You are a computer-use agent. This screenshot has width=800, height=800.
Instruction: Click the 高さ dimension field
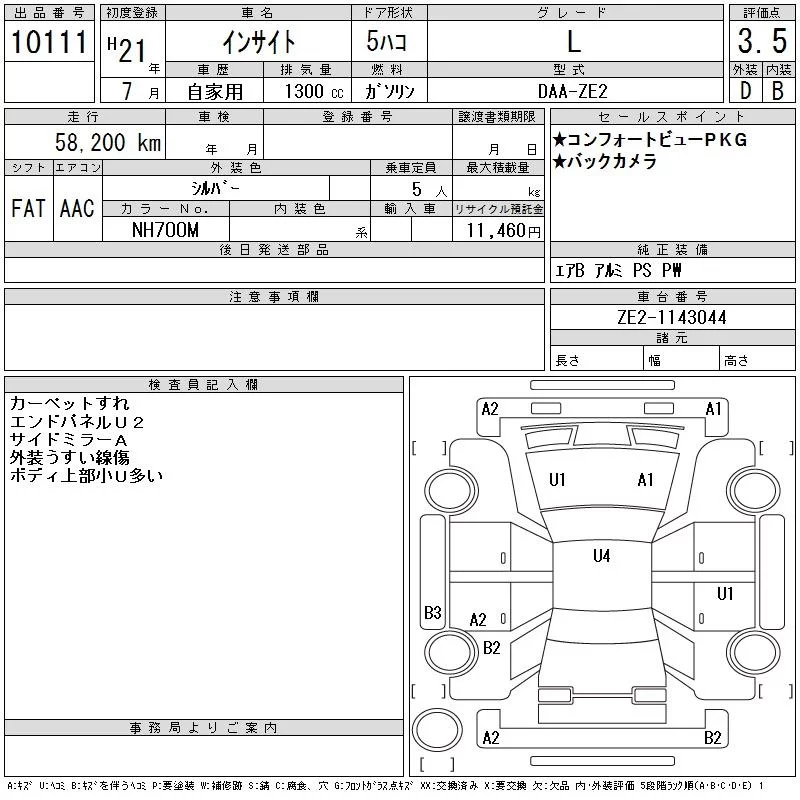758,359
